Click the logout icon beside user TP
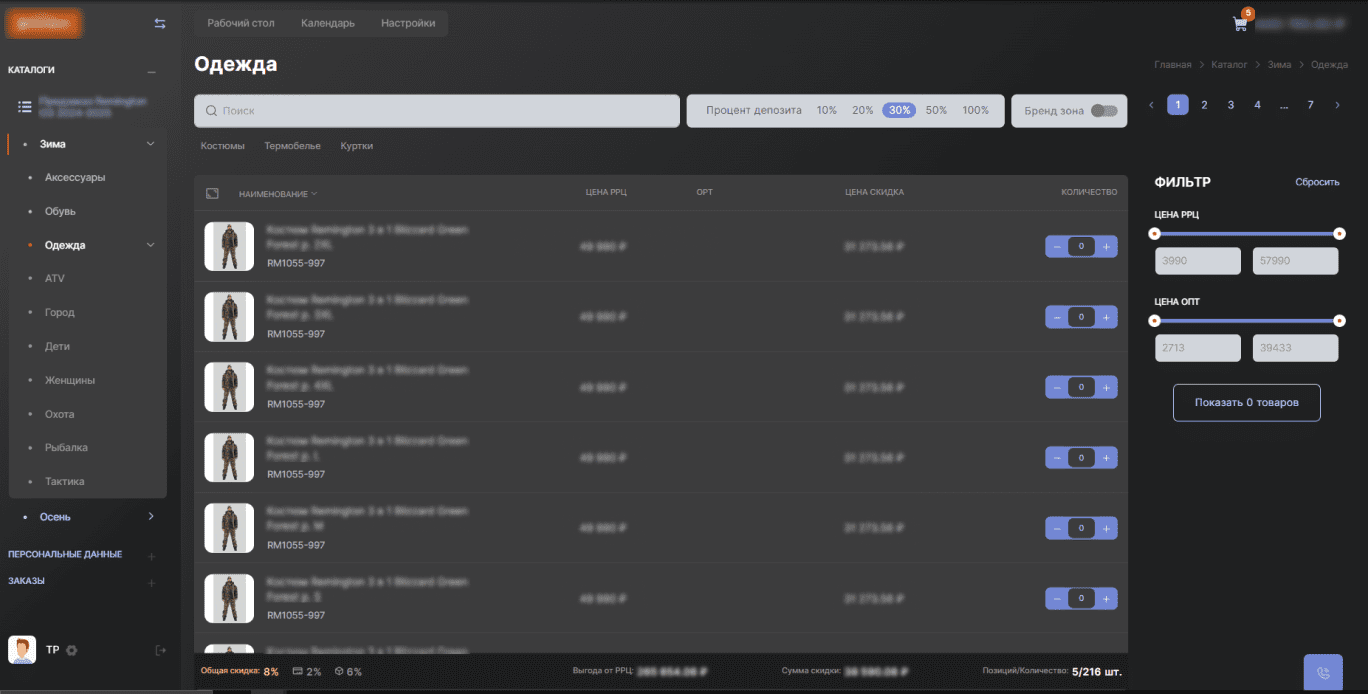 click(x=161, y=650)
